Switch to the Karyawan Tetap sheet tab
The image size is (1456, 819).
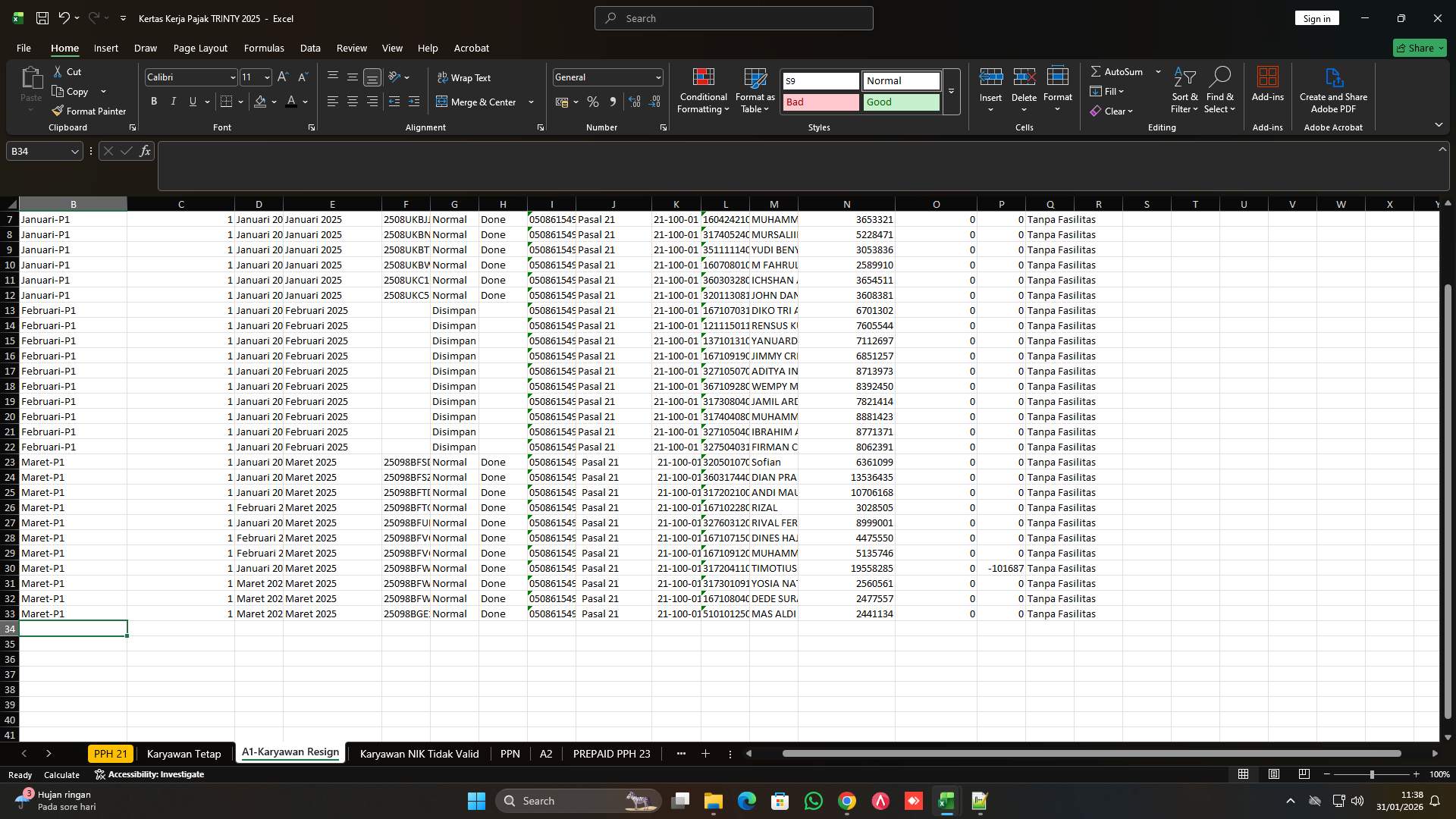pyautogui.click(x=184, y=753)
